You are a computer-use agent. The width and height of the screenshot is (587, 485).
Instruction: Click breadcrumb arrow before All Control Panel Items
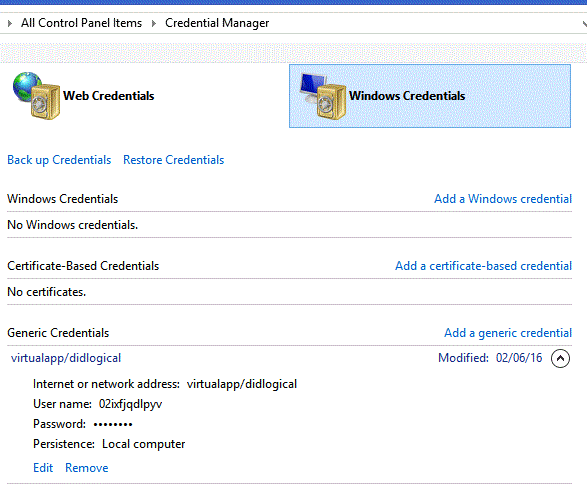click(10, 23)
